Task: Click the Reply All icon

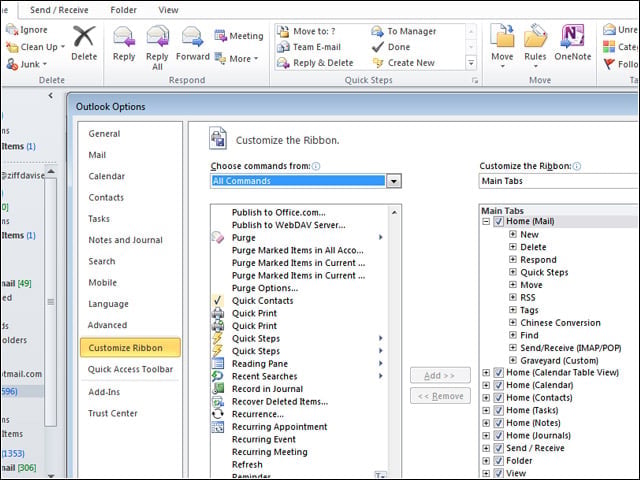Action: 158,37
